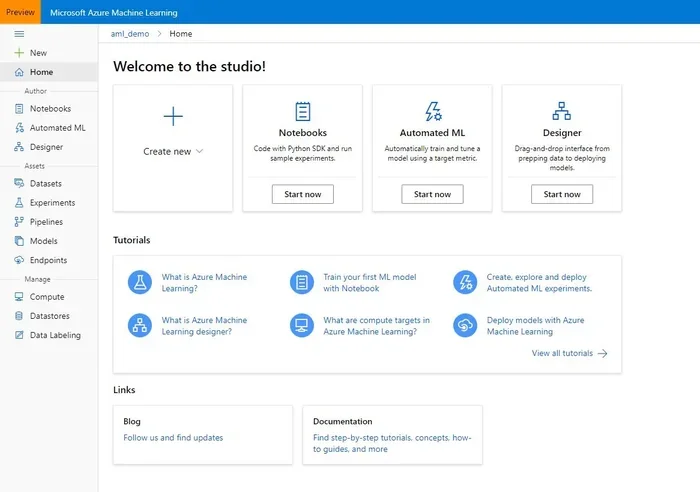
Task: Click the Compute monitor icon in sidebar
Action: click(x=19, y=297)
